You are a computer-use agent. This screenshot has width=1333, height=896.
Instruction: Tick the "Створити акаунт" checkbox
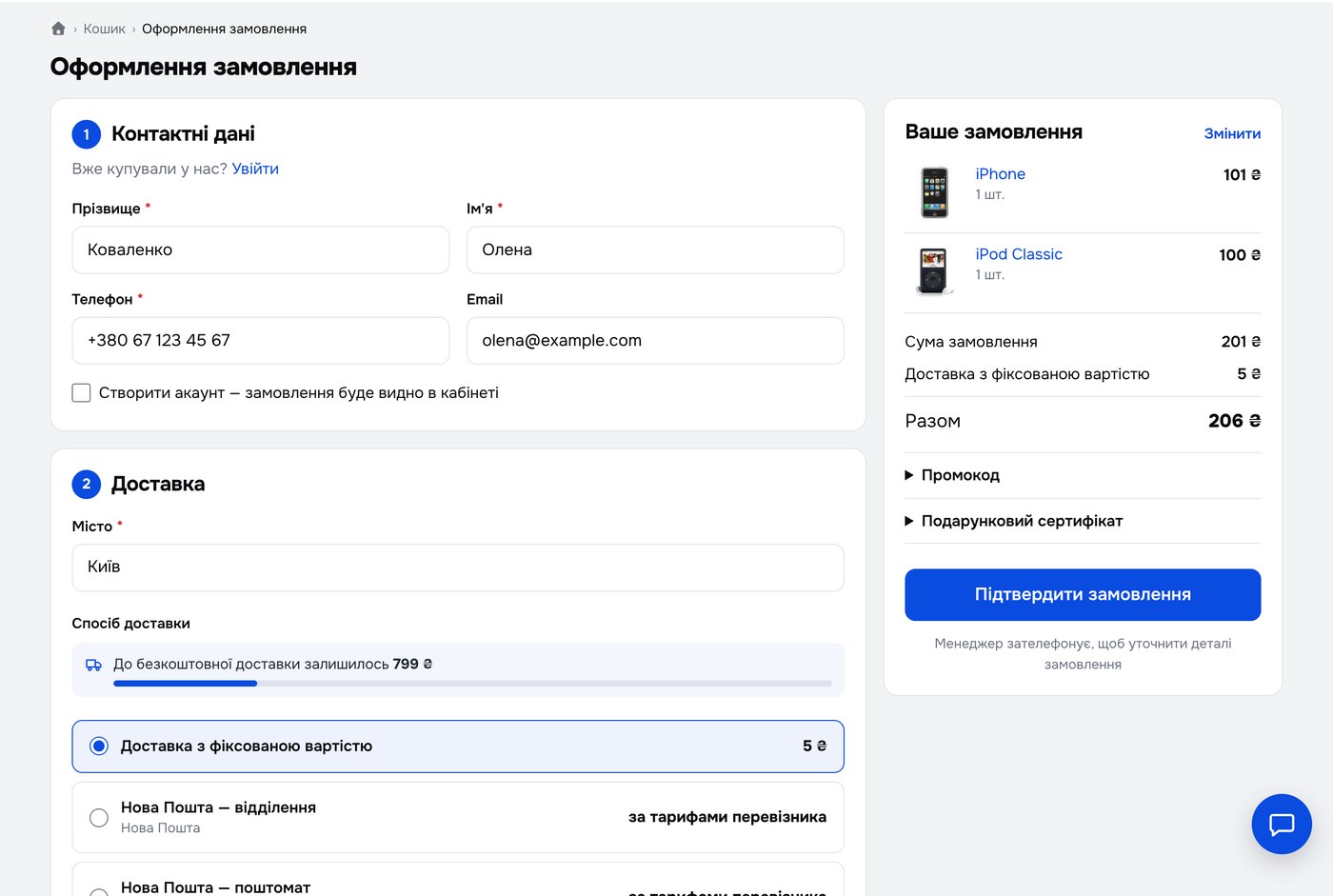click(x=81, y=392)
